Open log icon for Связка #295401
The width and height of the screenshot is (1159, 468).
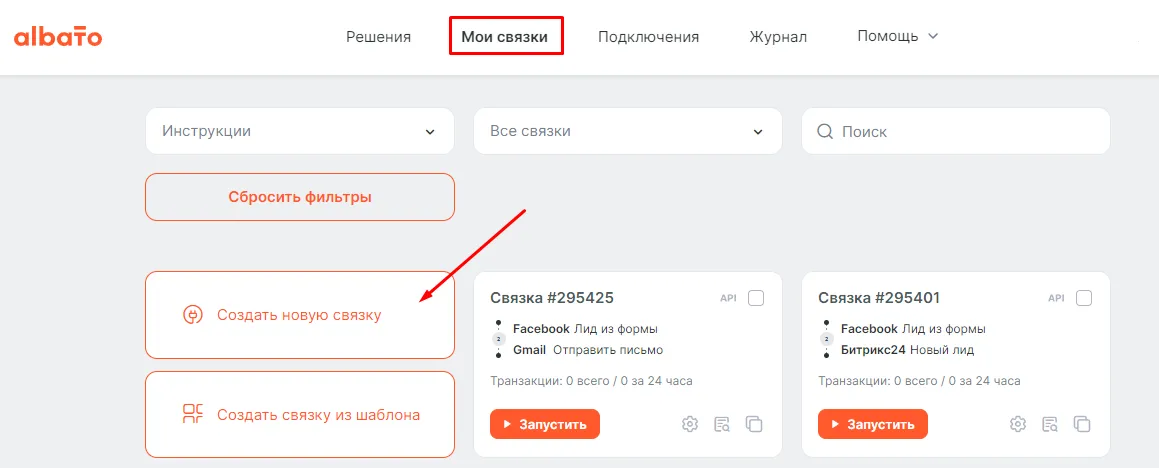1050,424
